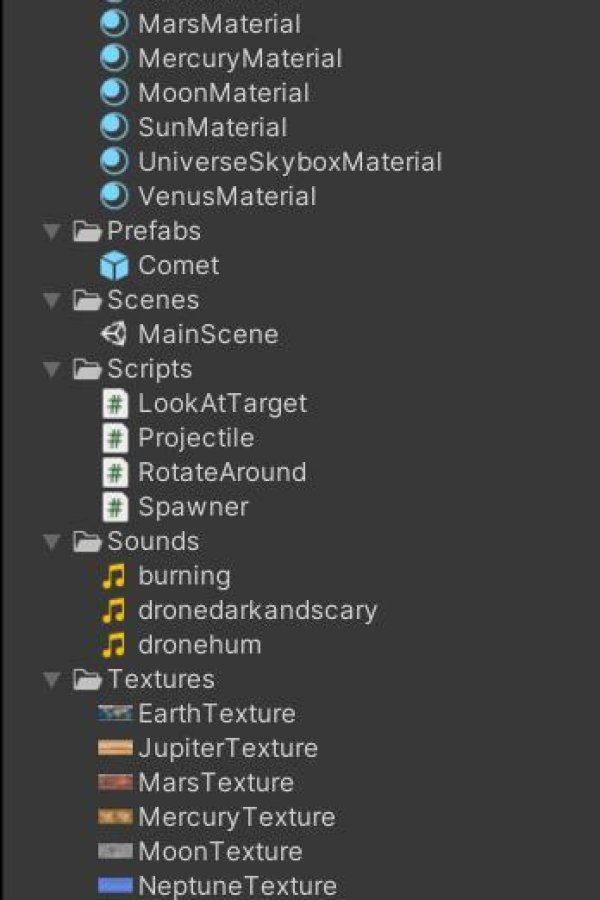600x900 pixels.
Task: Click the MarsMaterial sphere icon
Action: click(114, 24)
